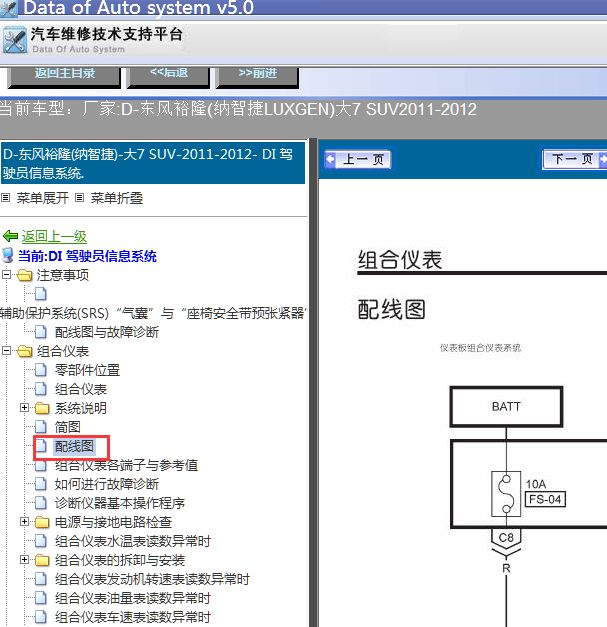Click the document icon beside 组合仪表各端子与参考值

coord(41,466)
